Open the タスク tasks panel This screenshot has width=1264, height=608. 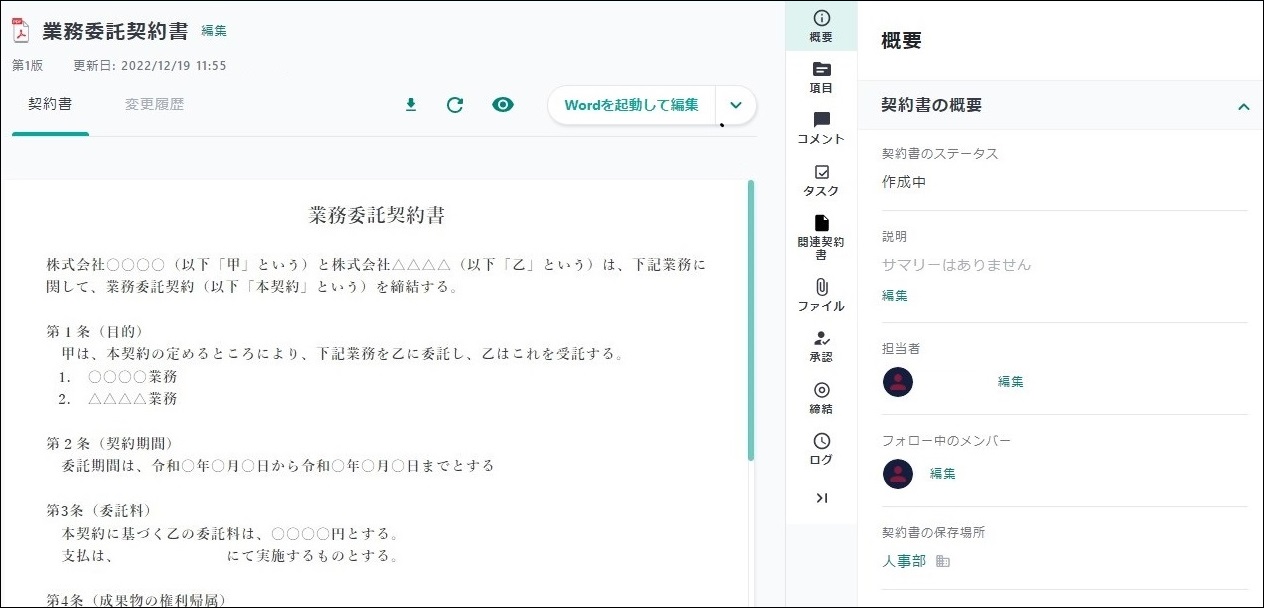point(821,180)
